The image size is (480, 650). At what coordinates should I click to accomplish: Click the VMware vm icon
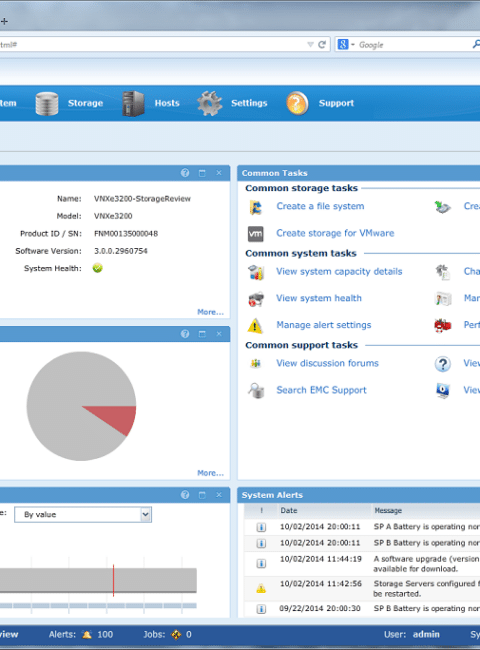(x=255, y=234)
